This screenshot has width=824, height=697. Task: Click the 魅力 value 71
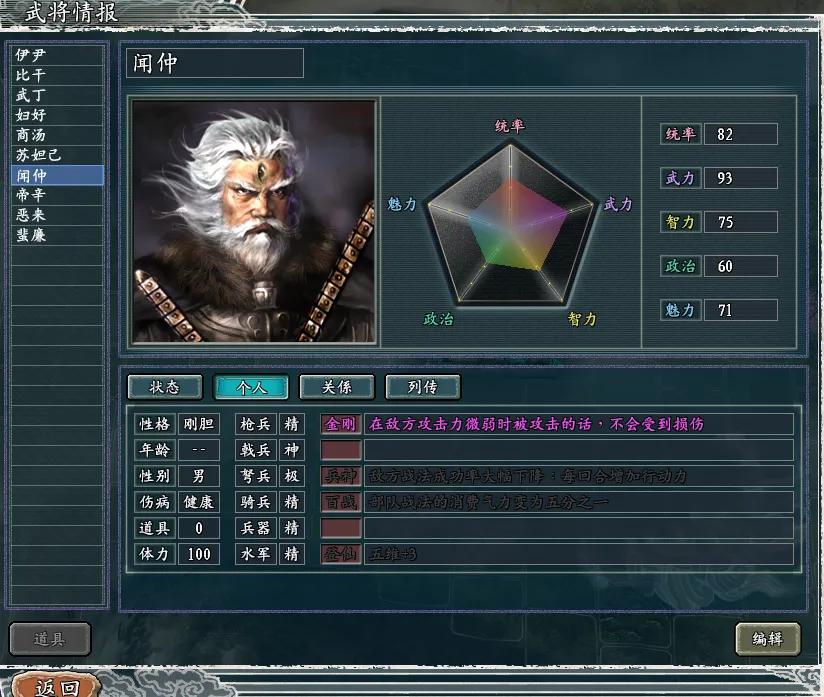(x=740, y=310)
